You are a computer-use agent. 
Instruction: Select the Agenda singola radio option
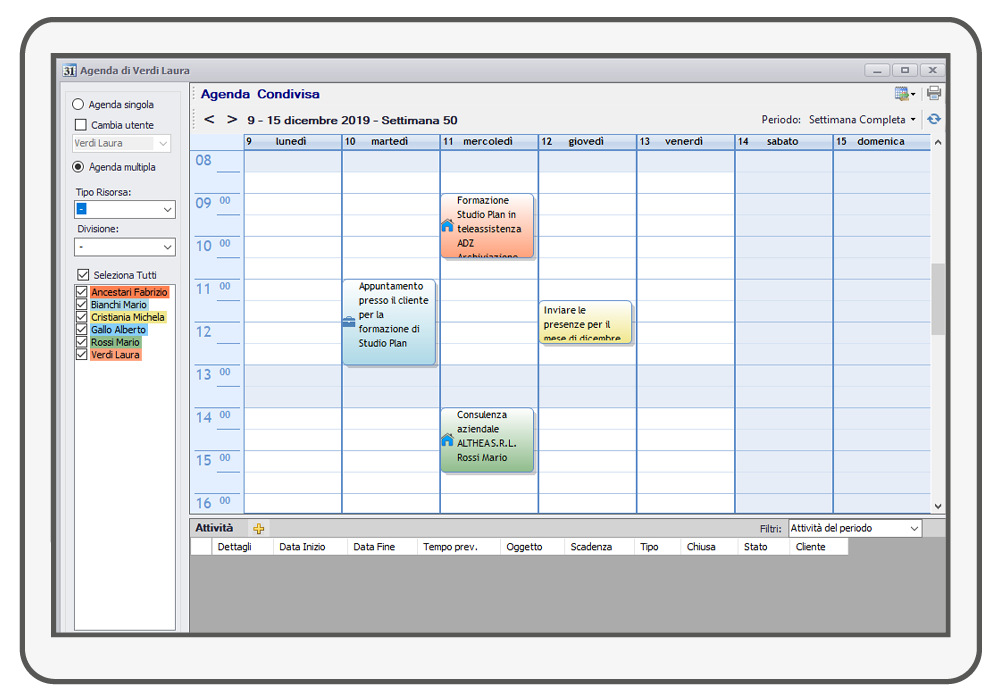(x=78, y=104)
